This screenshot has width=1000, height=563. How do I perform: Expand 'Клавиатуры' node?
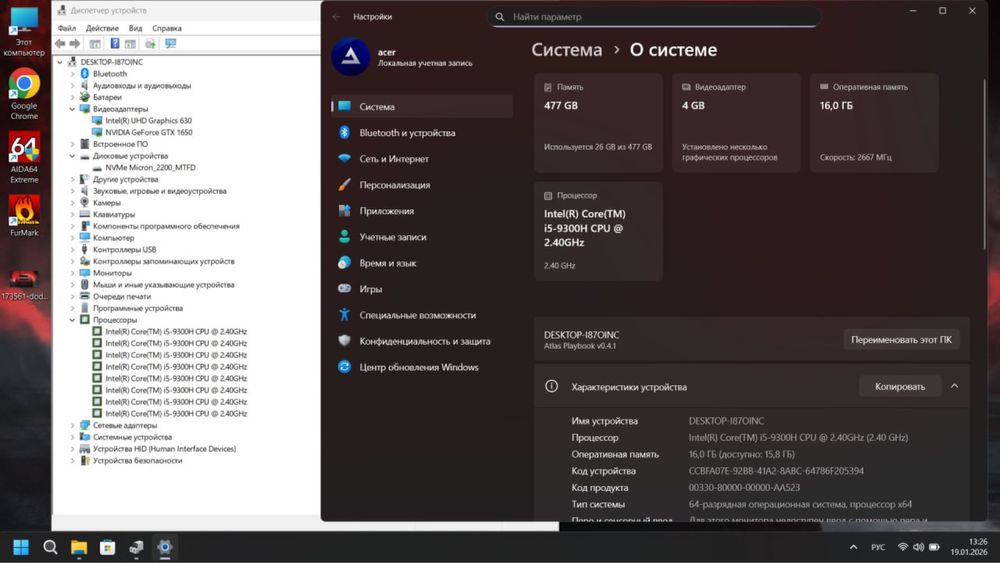72,214
